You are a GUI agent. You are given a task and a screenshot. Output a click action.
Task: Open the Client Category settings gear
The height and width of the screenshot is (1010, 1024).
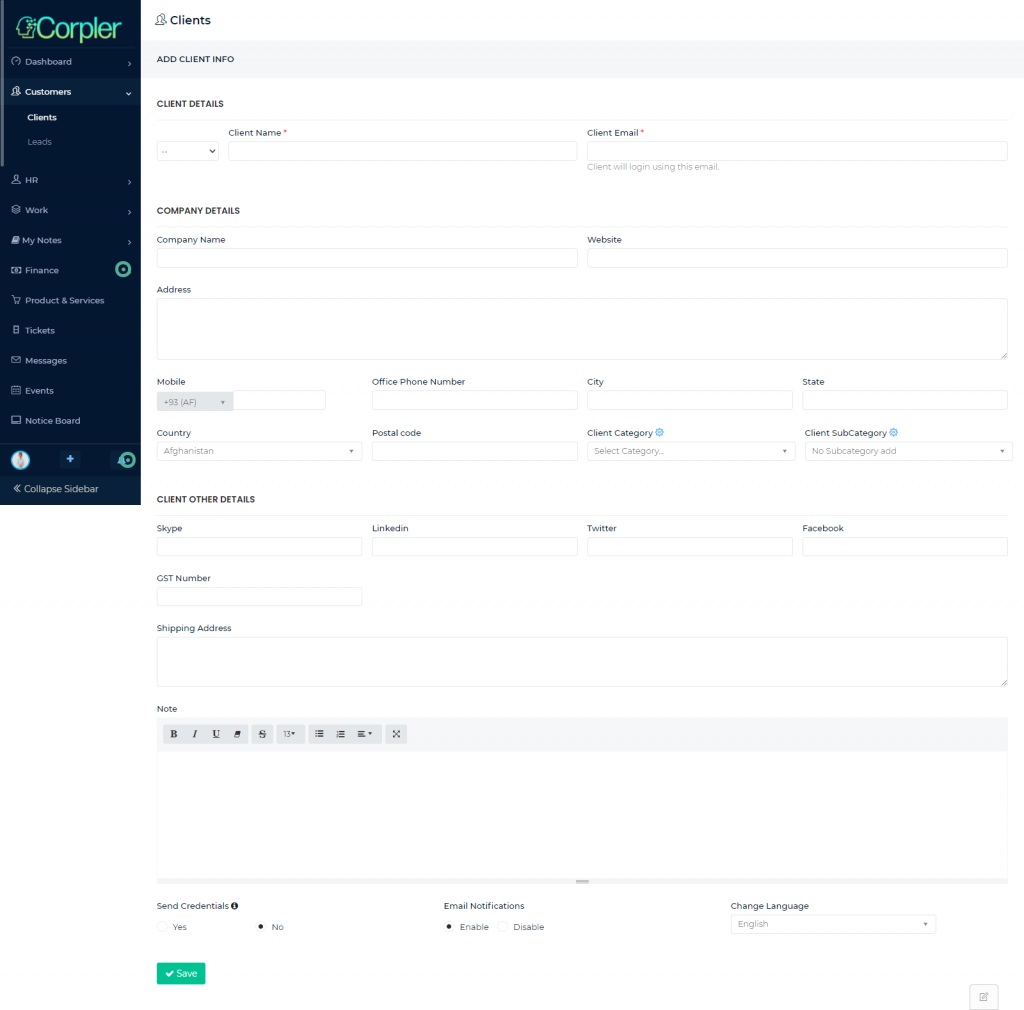tap(658, 432)
